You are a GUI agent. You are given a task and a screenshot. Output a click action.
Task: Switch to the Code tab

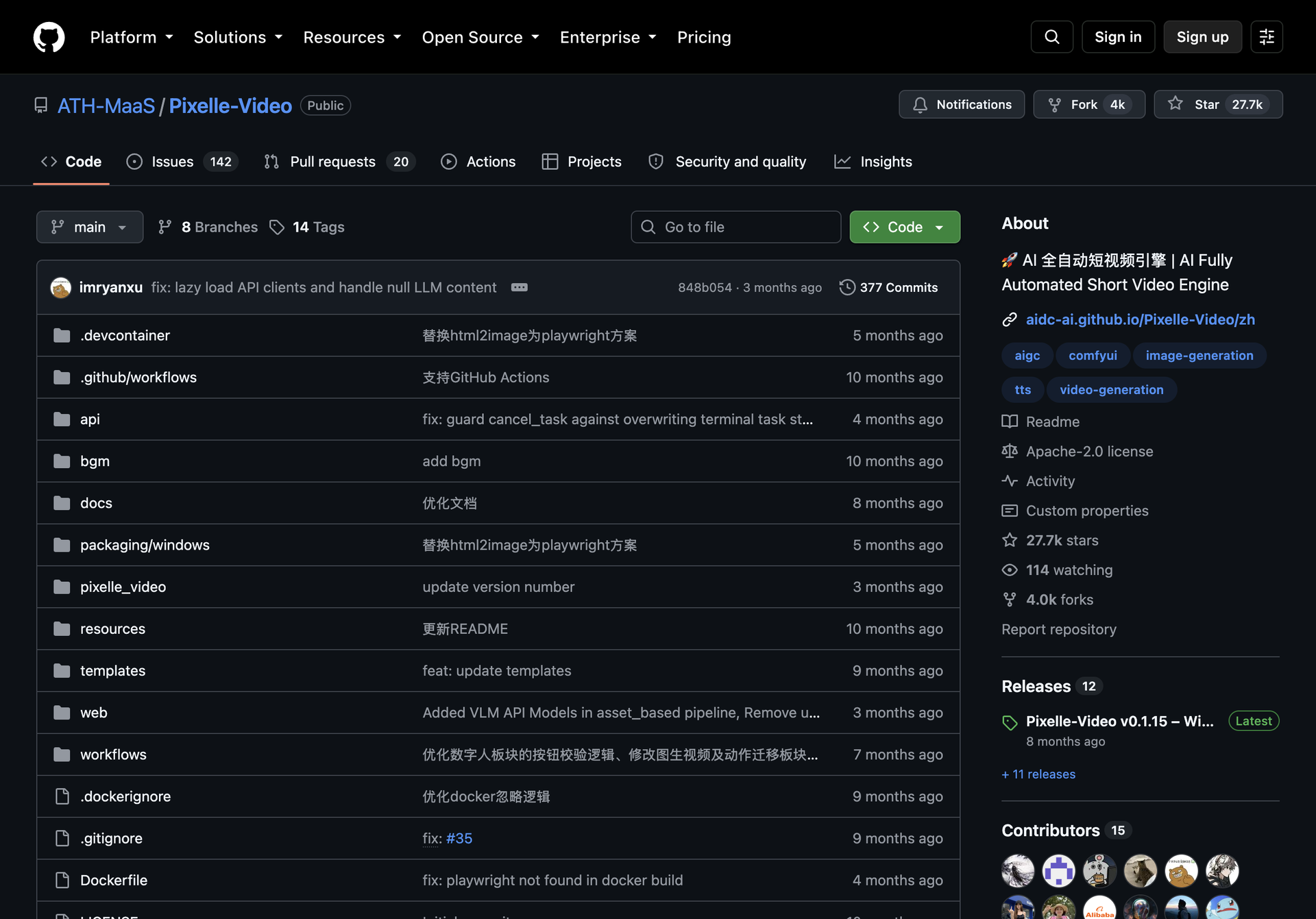pos(71,162)
